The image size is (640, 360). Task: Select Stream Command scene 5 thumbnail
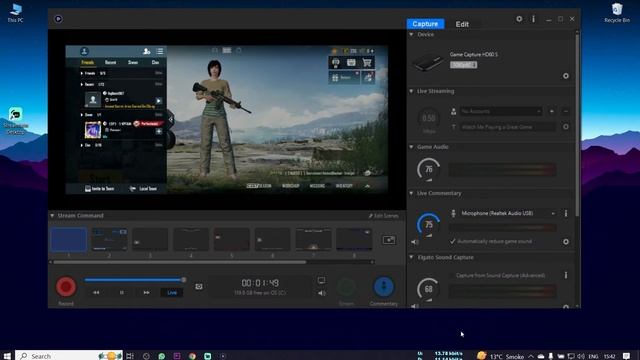pos(232,240)
